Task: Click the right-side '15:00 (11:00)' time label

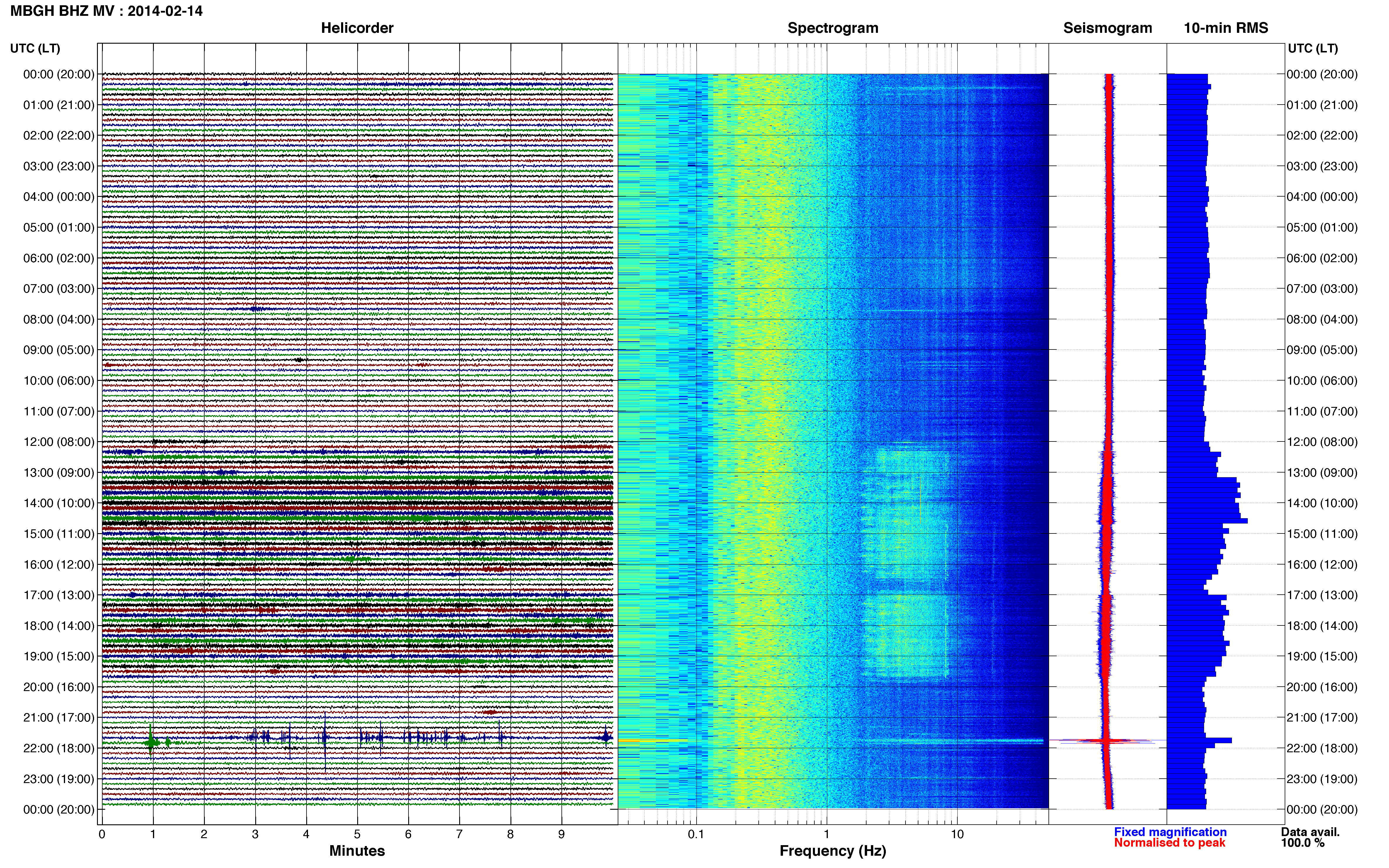Action: [1322, 534]
